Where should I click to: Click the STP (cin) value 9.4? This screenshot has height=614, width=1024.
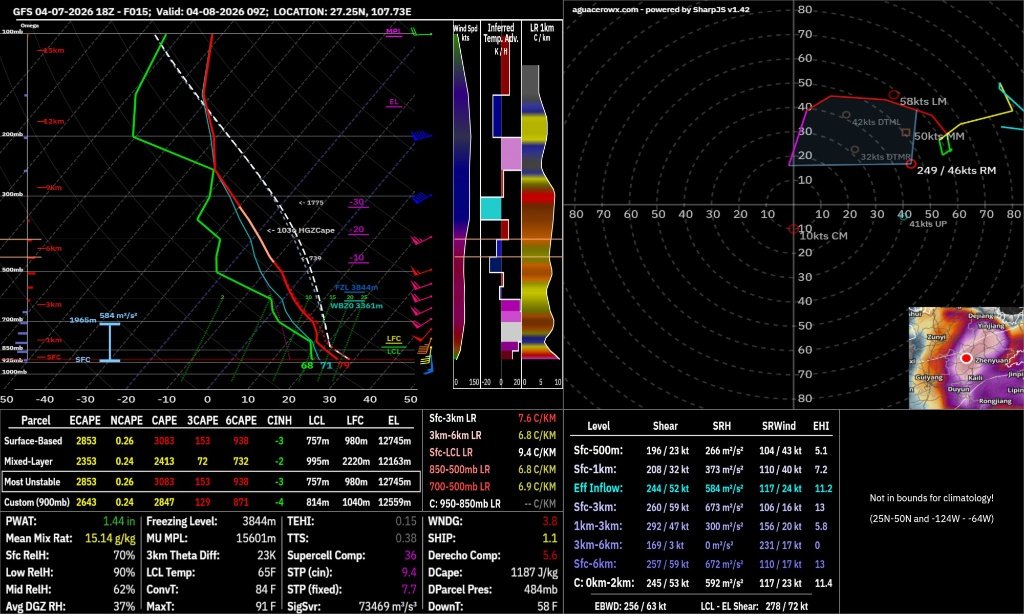(409, 572)
